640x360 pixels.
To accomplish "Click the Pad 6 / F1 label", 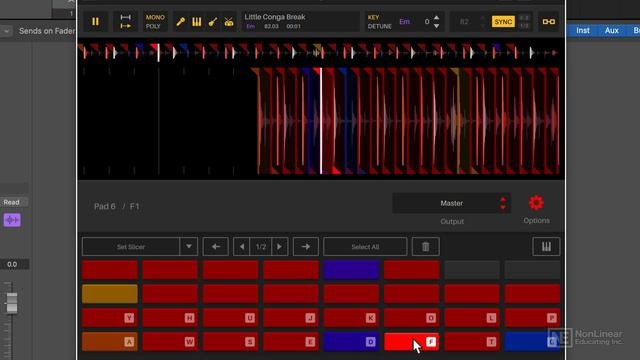I will click(117, 207).
